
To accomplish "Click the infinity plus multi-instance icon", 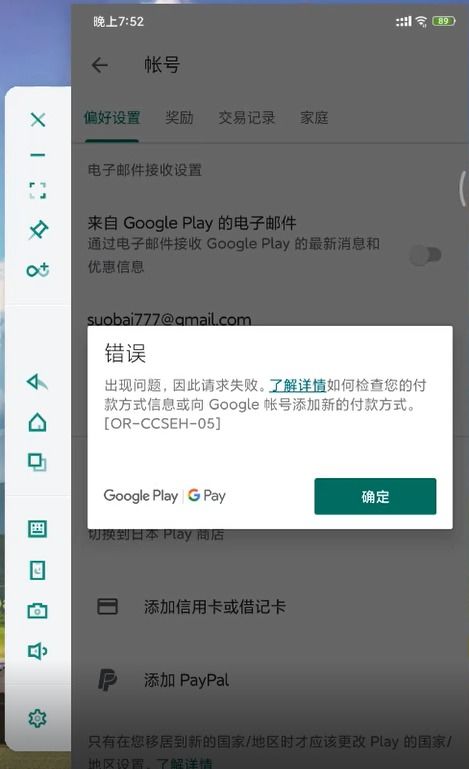I will (x=38, y=270).
